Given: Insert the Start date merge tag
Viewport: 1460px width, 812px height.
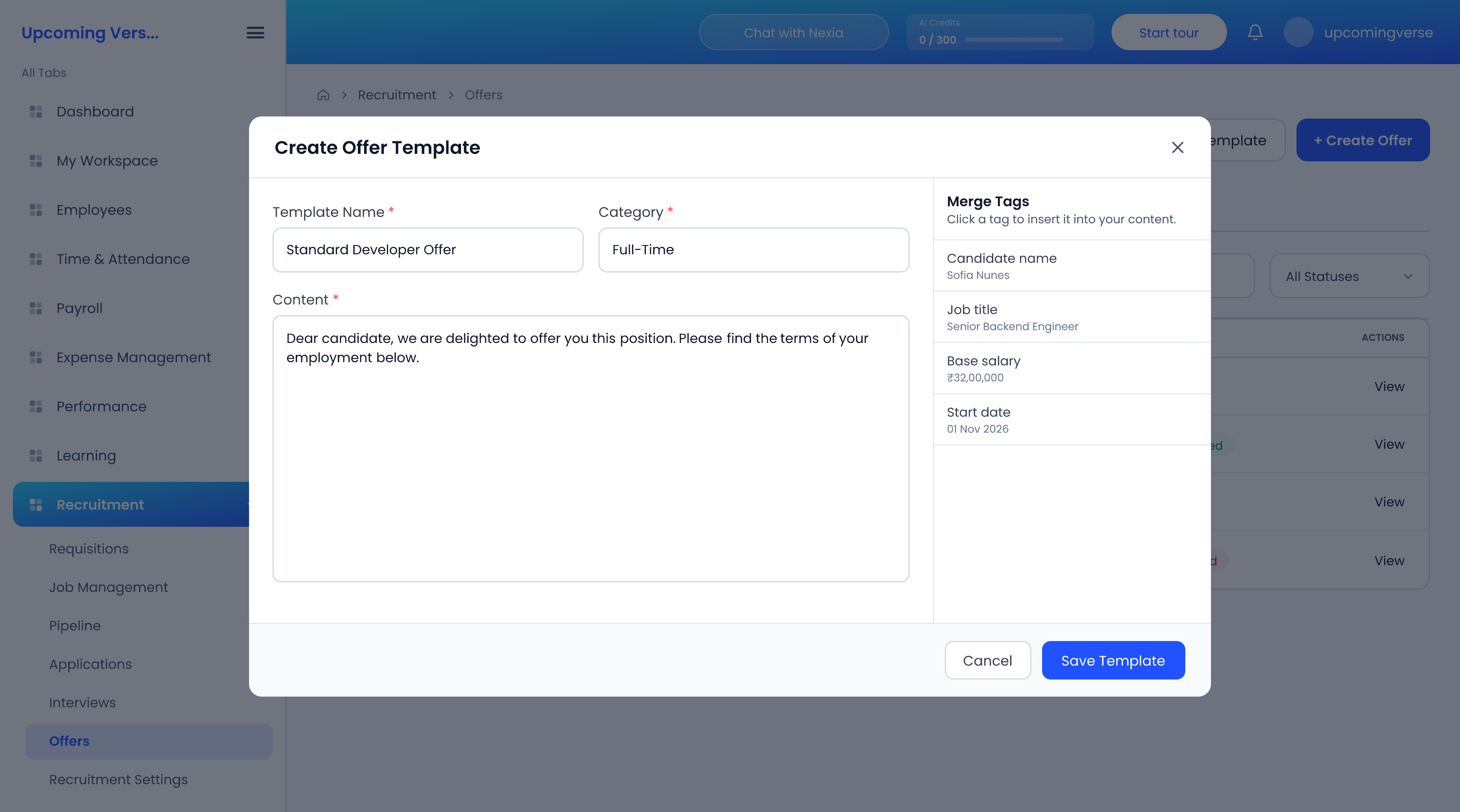Looking at the screenshot, I should pos(1072,420).
